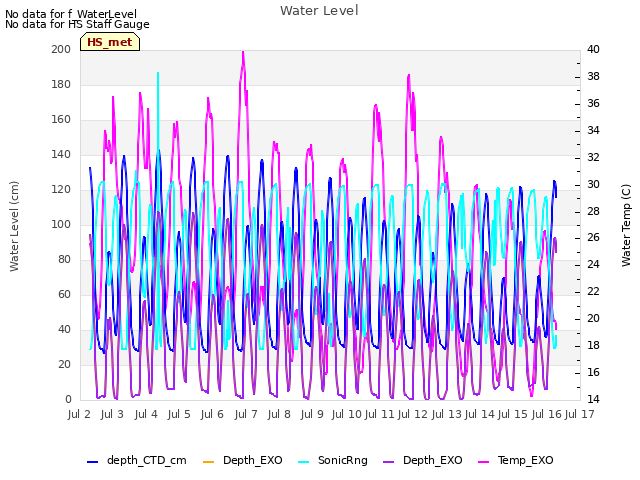The image size is (640, 480).
Task: Click the 'No data for HS Staff Gauge' message
Action: coord(77,24)
